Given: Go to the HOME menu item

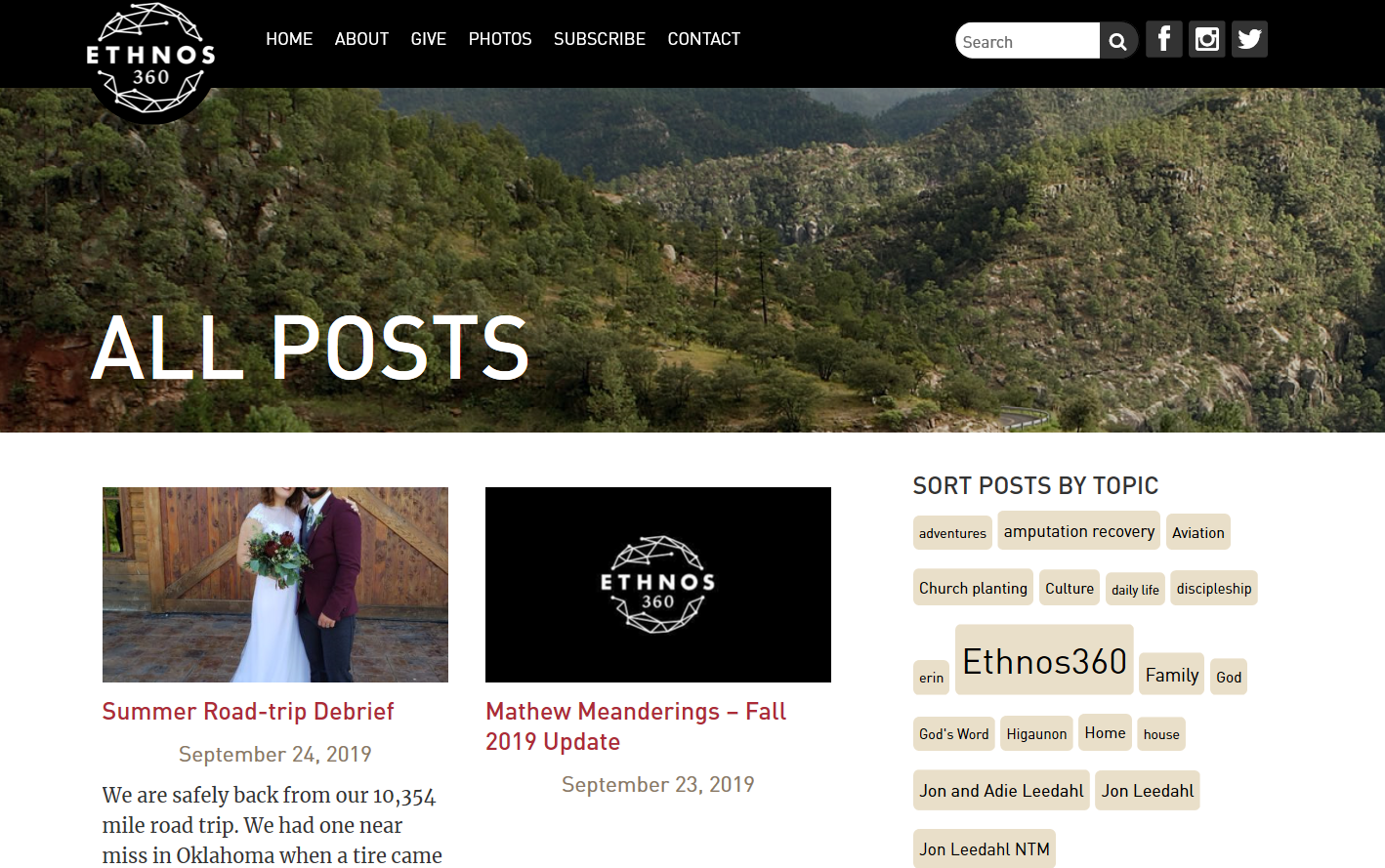Looking at the screenshot, I should (x=289, y=39).
